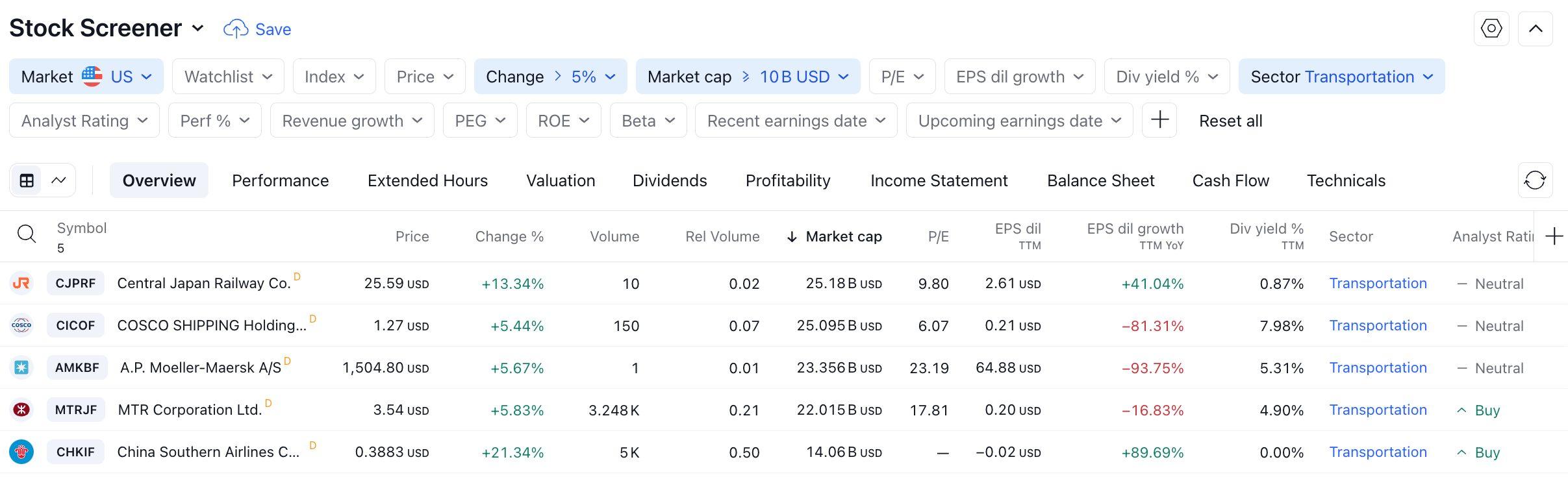Add a column using the plus icon

[1554, 236]
